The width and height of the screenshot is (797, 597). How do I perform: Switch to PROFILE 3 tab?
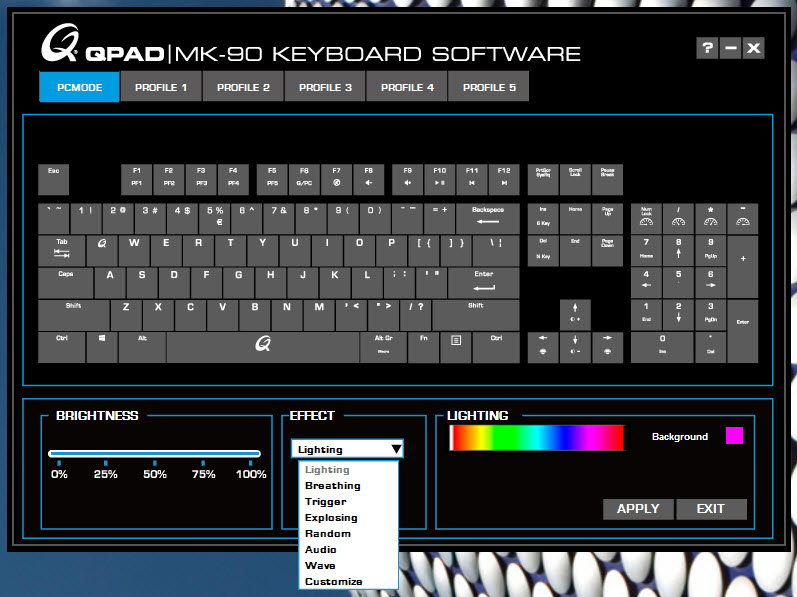click(325, 87)
